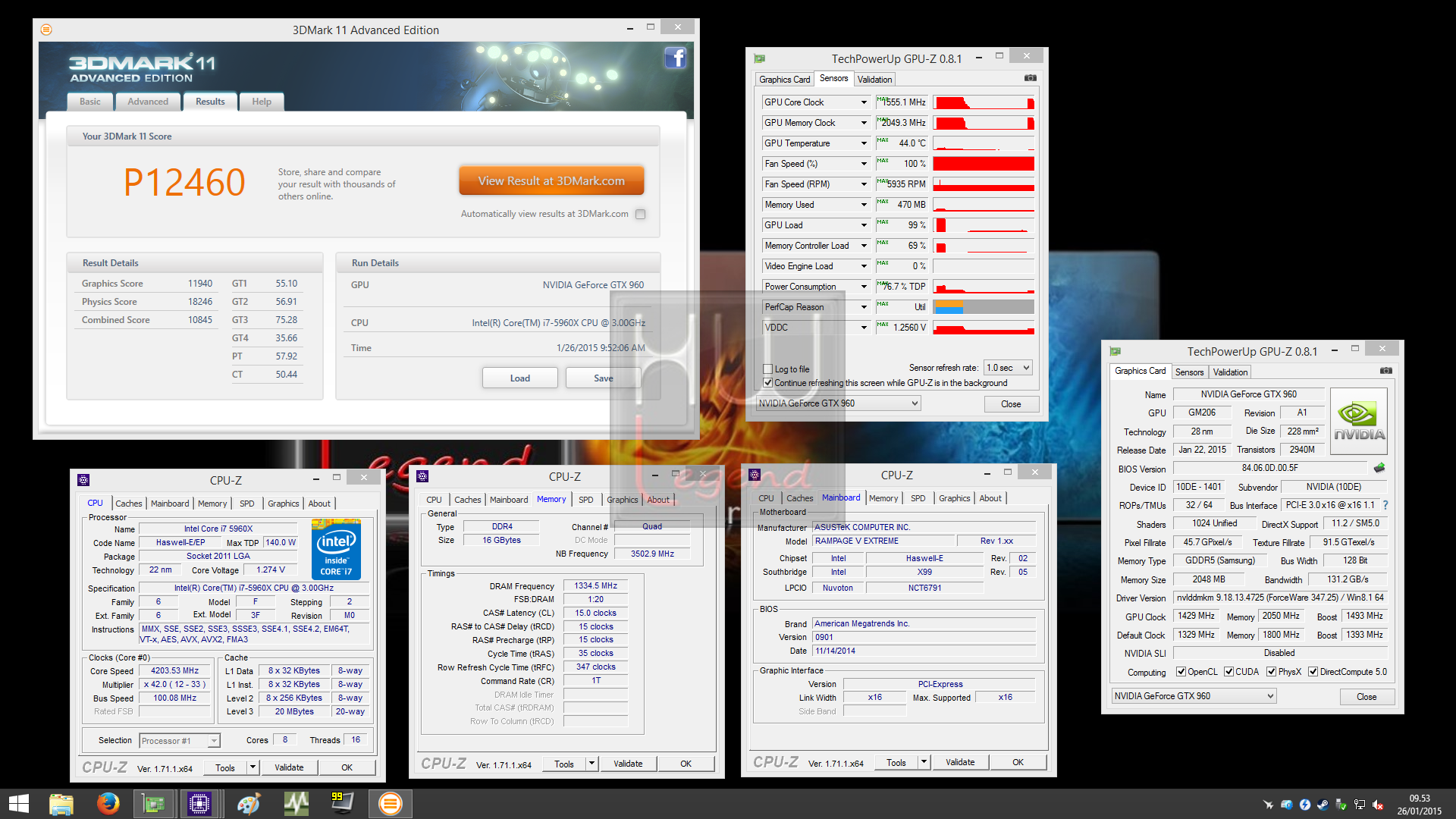1456x819 pixels.
Task: Toggle the PhysX checkbox in GPU-Z
Action: [x=1272, y=672]
